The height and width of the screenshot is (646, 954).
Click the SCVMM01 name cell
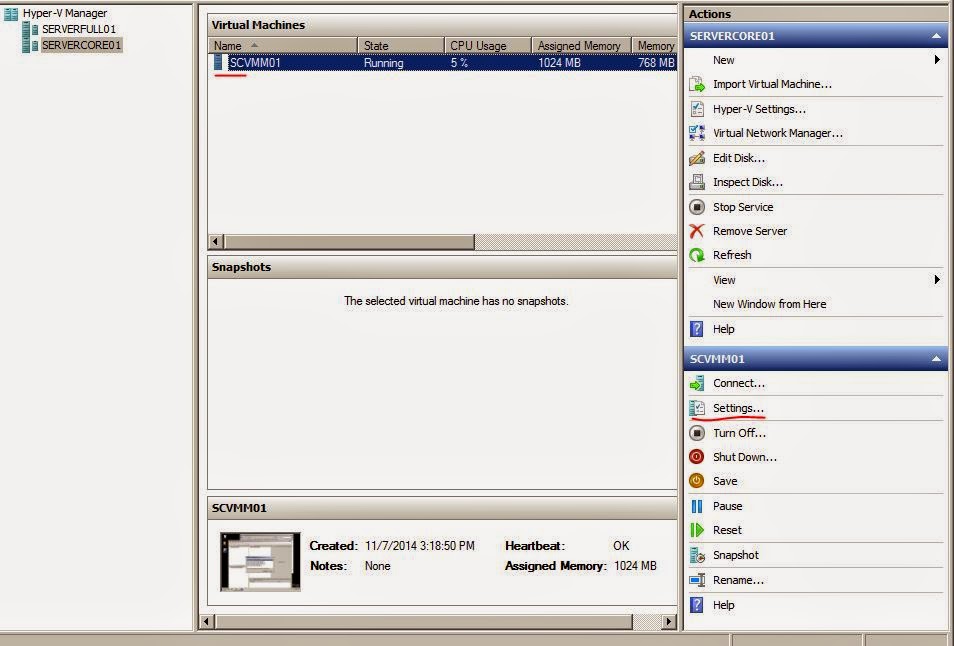[255, 63]
